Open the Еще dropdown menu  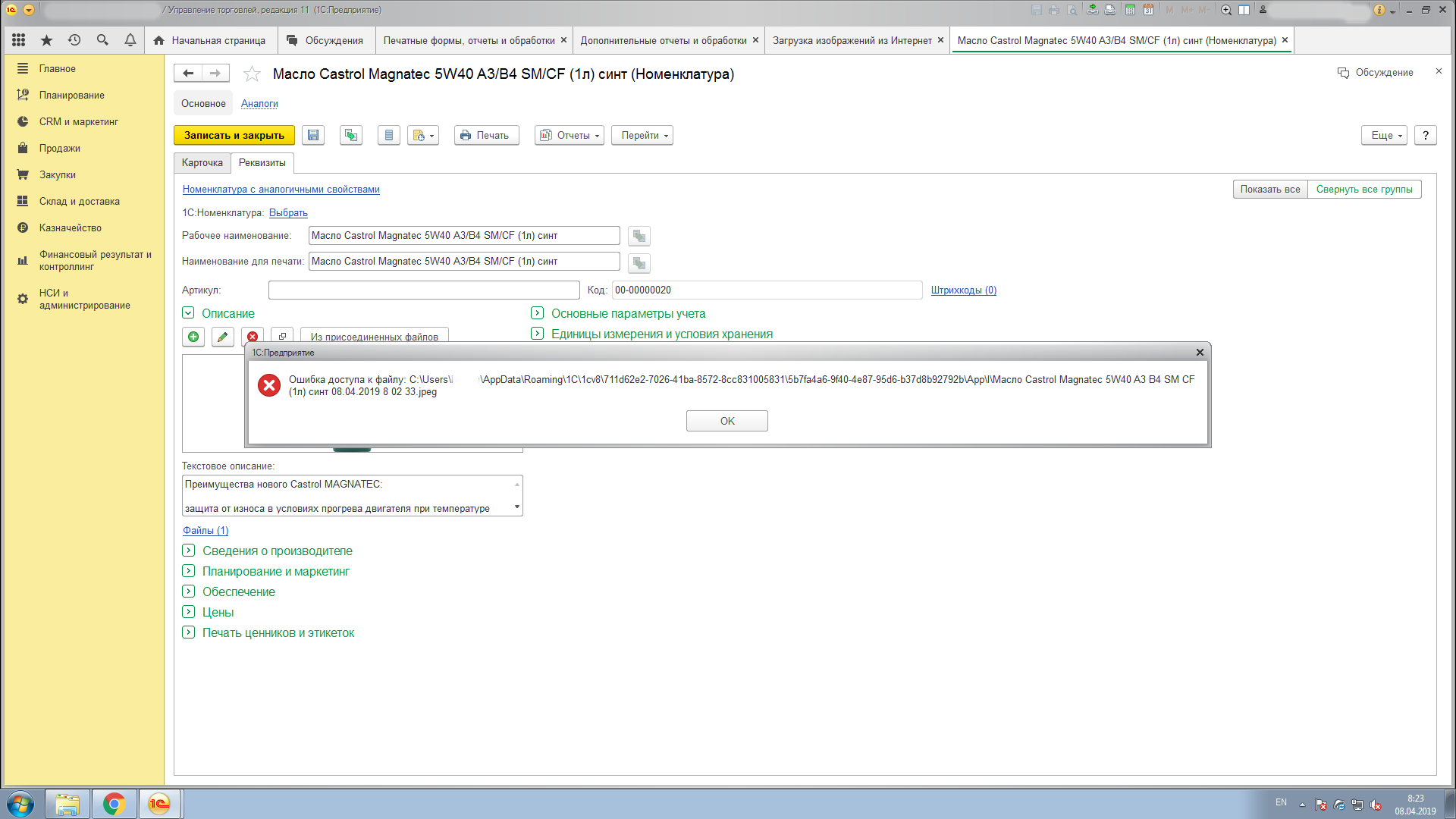[1385, 135]
